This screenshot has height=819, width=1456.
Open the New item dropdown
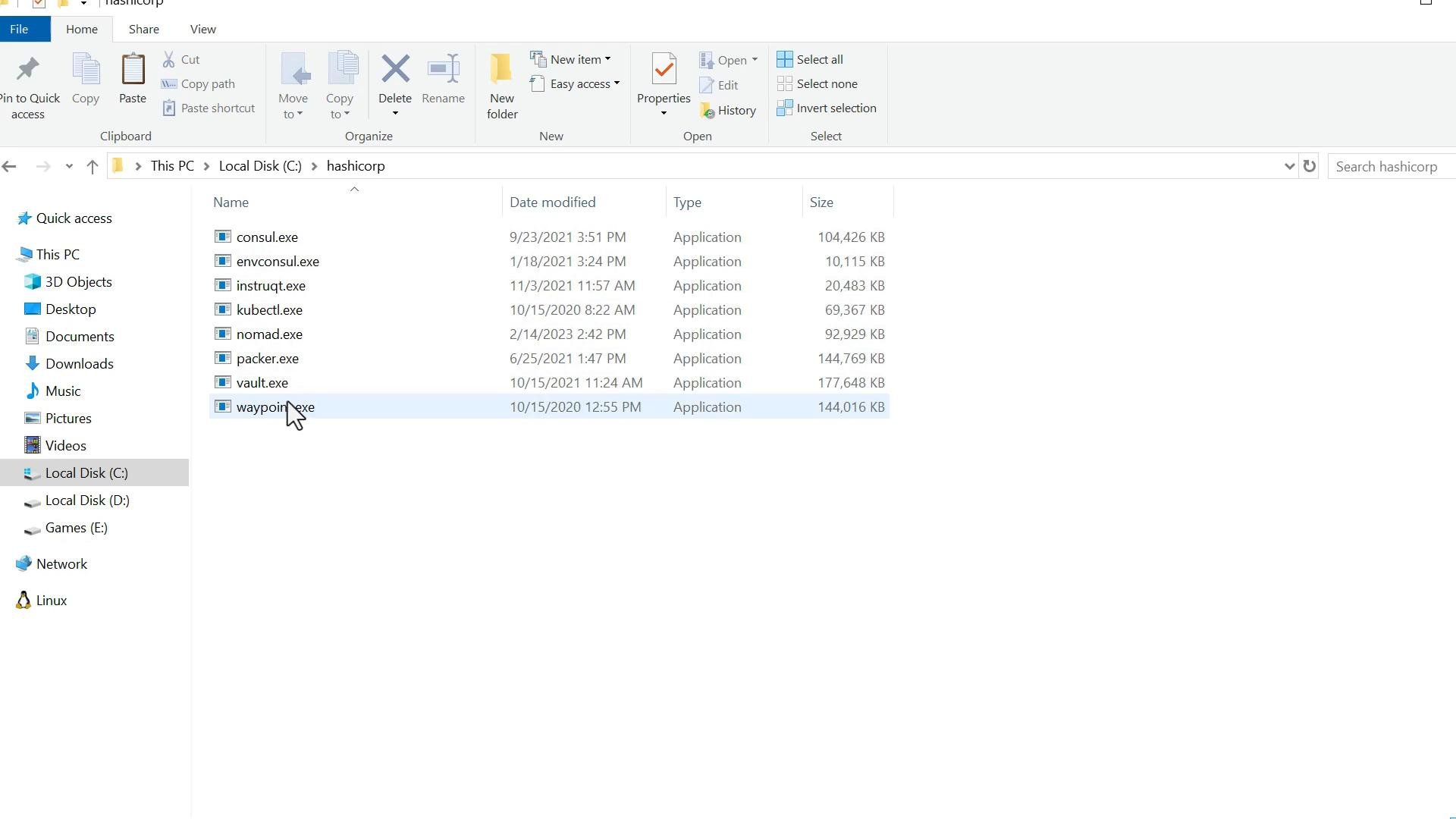coord(571,59)
